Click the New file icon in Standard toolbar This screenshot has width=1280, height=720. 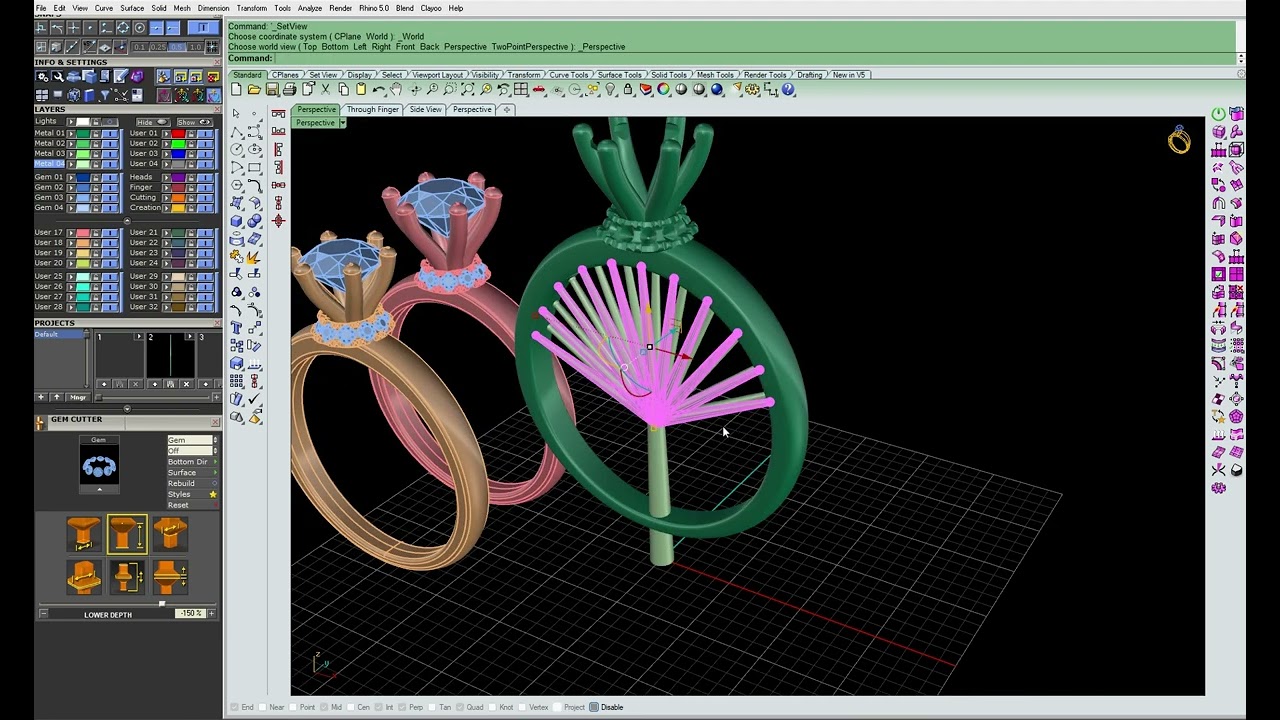(x=237, y=90)
